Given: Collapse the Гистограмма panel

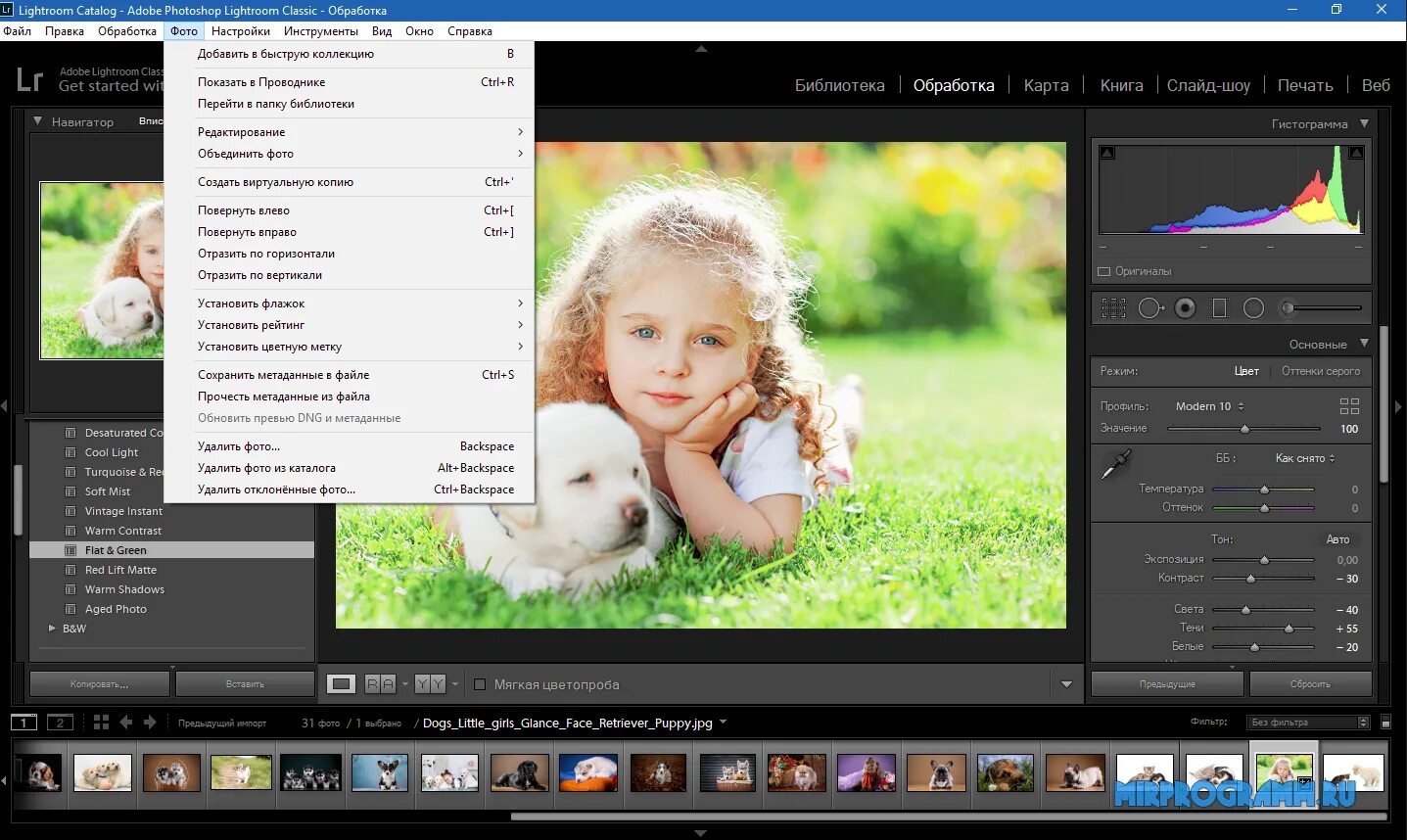Looking at the screenshot, I should tap(1364, 124).
